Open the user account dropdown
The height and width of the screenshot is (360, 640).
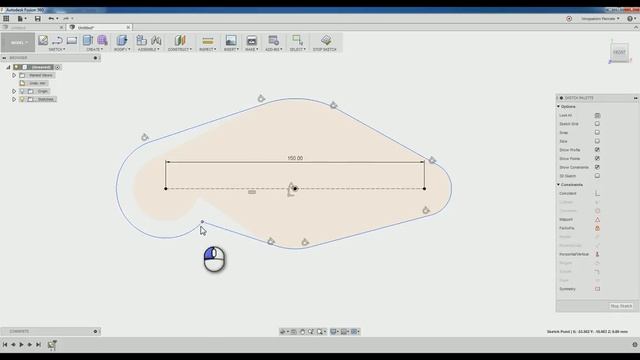click(x=600, y=19)
